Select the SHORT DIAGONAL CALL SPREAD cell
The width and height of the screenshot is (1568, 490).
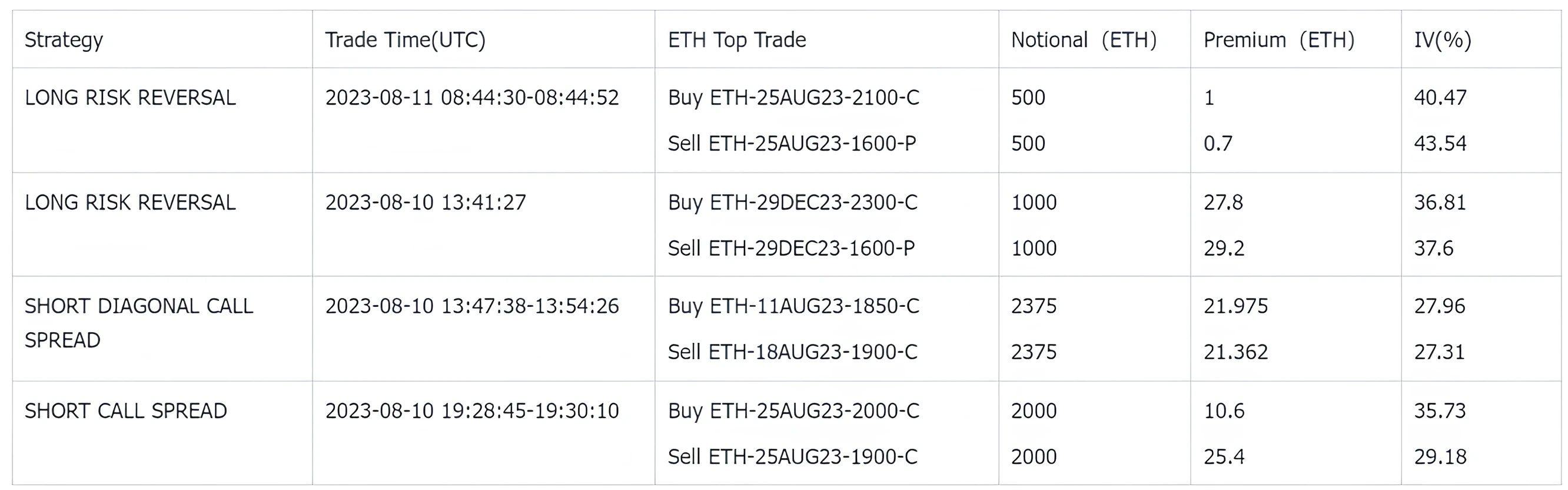pos(139,323)
